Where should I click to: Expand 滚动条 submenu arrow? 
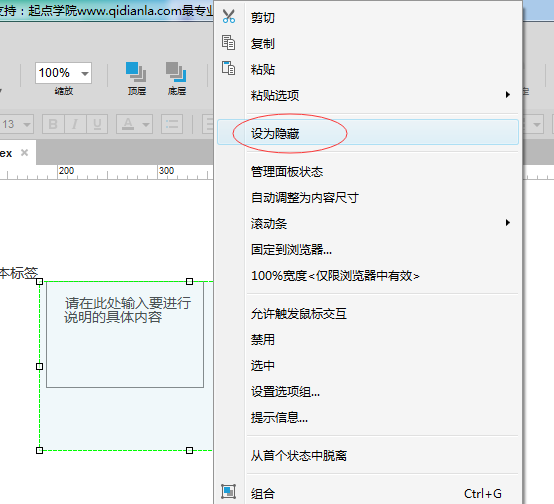coord(508,223)
